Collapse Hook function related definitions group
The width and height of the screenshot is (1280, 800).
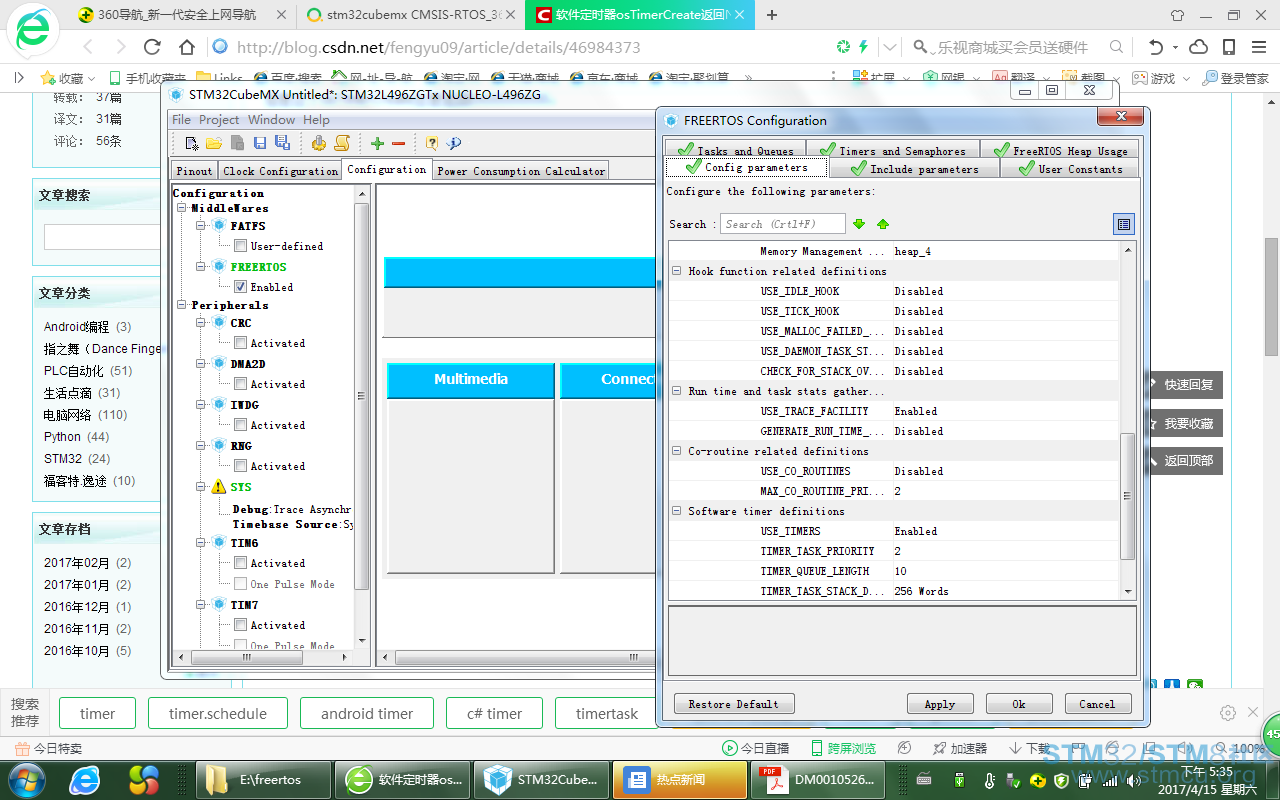(x=677, y=271)
